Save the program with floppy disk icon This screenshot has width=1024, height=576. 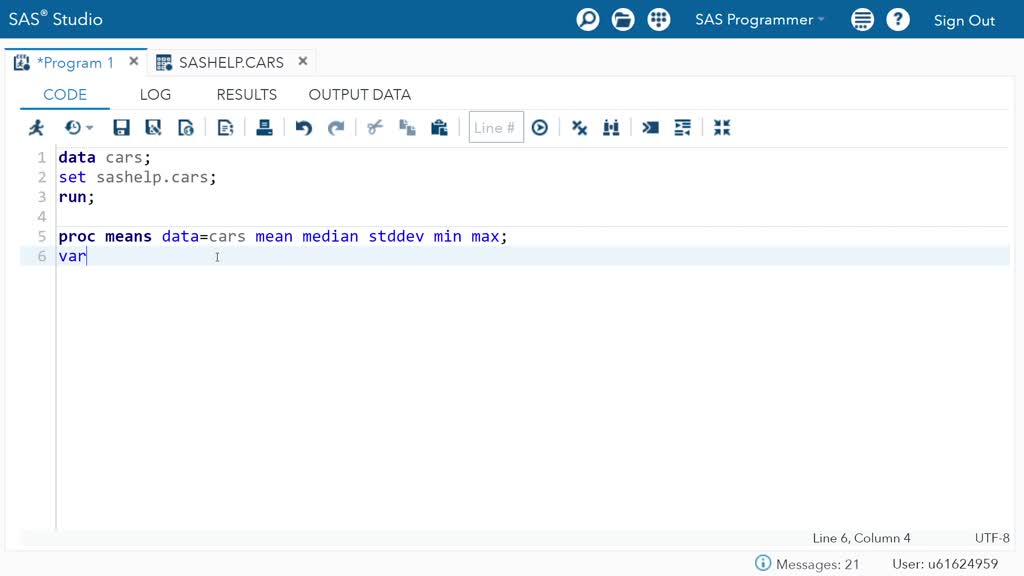(121, 128)
